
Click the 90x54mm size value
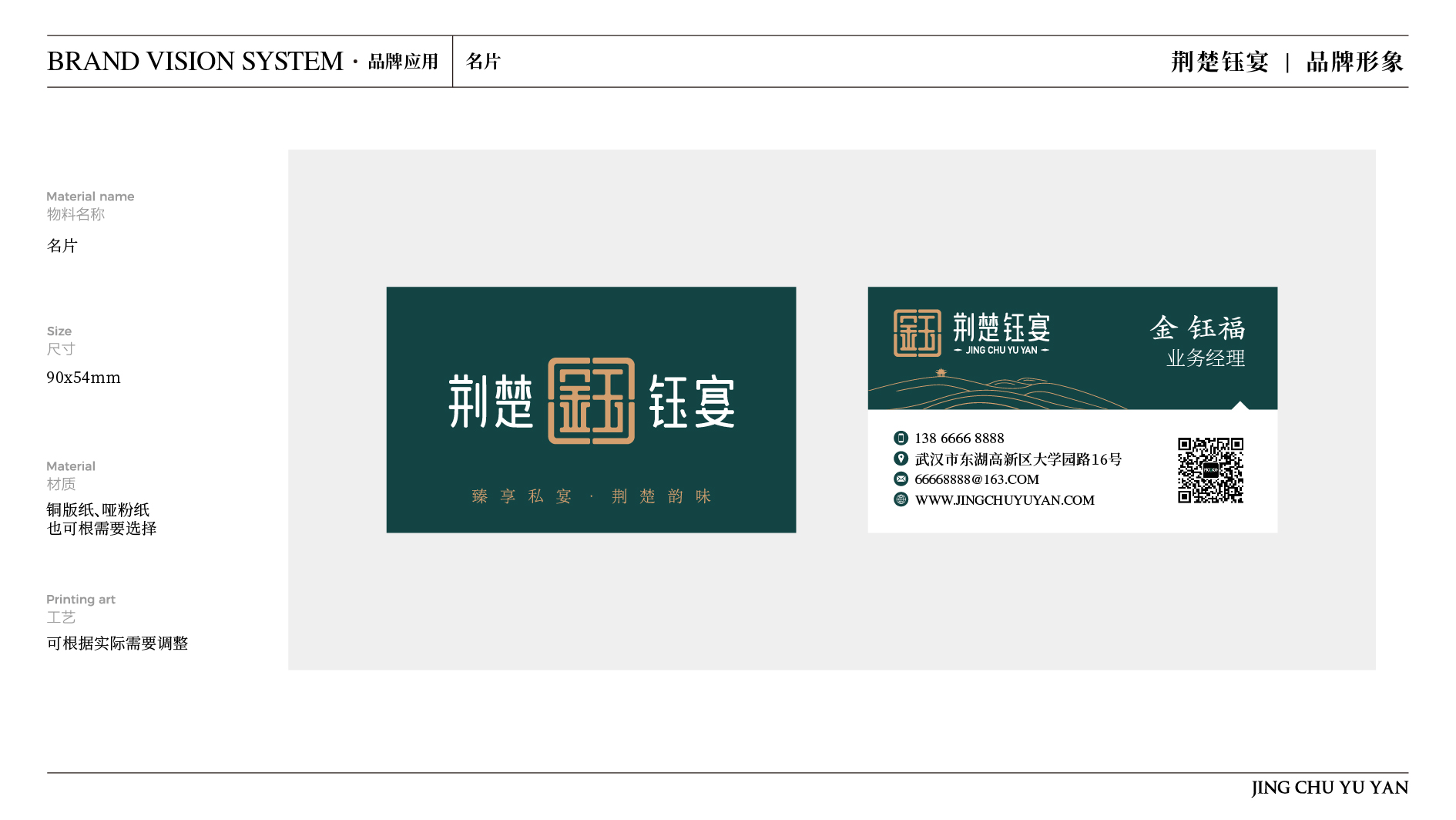(x=83, y=378)
